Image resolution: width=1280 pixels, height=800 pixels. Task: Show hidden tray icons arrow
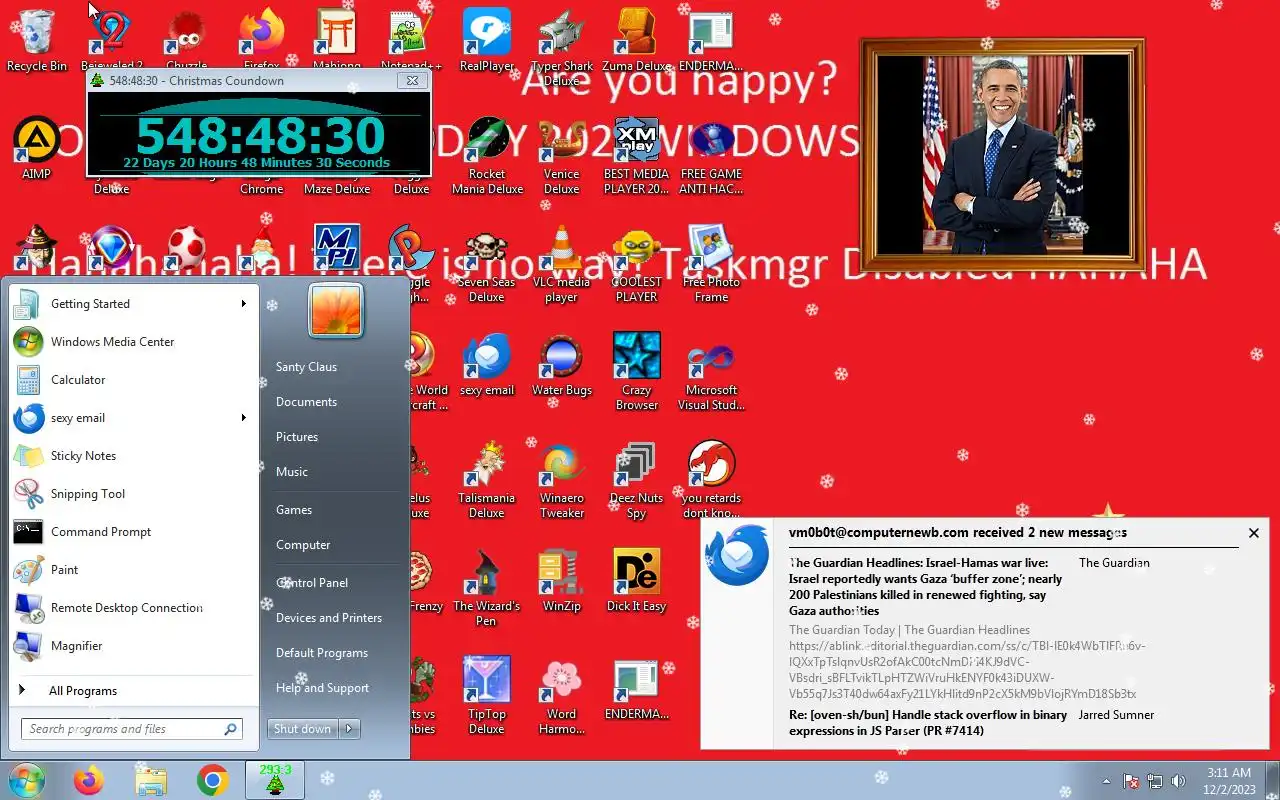click(x=1106, y=781)
